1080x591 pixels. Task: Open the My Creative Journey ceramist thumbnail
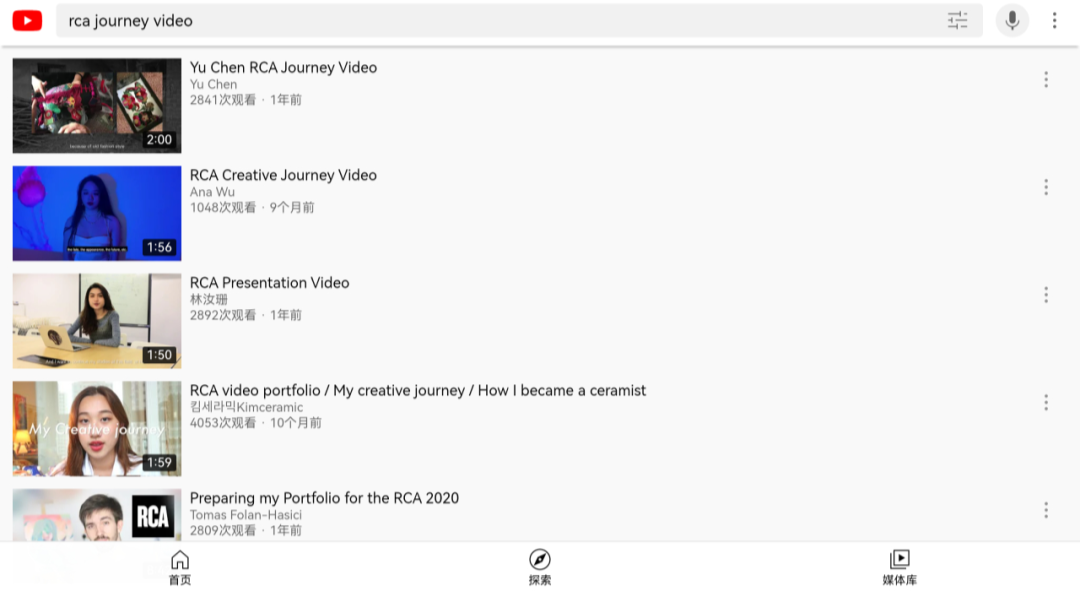(97, 428)
